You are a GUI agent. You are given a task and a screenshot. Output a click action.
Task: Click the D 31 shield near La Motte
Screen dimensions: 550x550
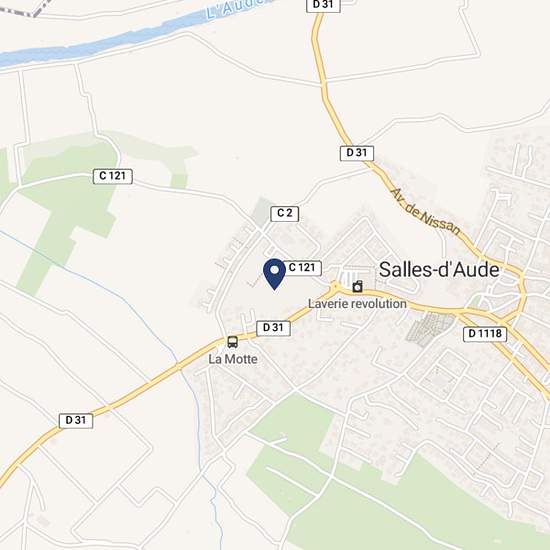click(273, 328)
